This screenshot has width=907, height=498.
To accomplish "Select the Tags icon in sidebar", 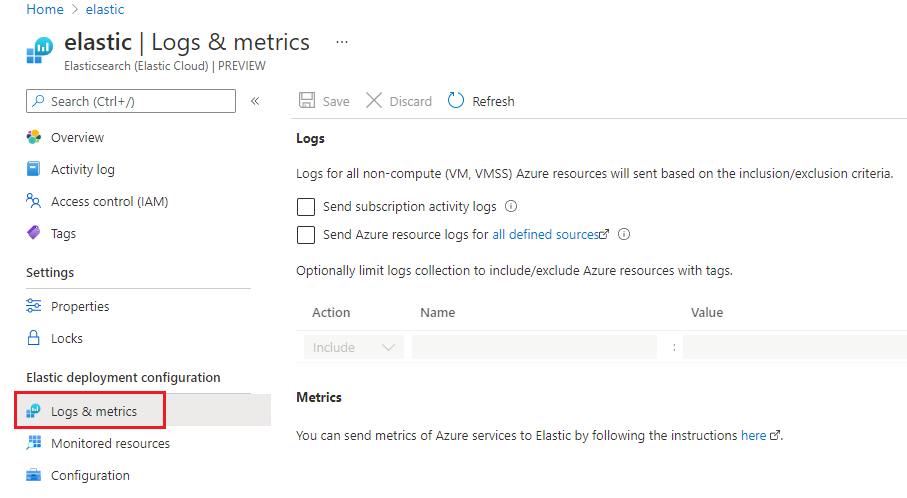I will [x=34, y=233].
